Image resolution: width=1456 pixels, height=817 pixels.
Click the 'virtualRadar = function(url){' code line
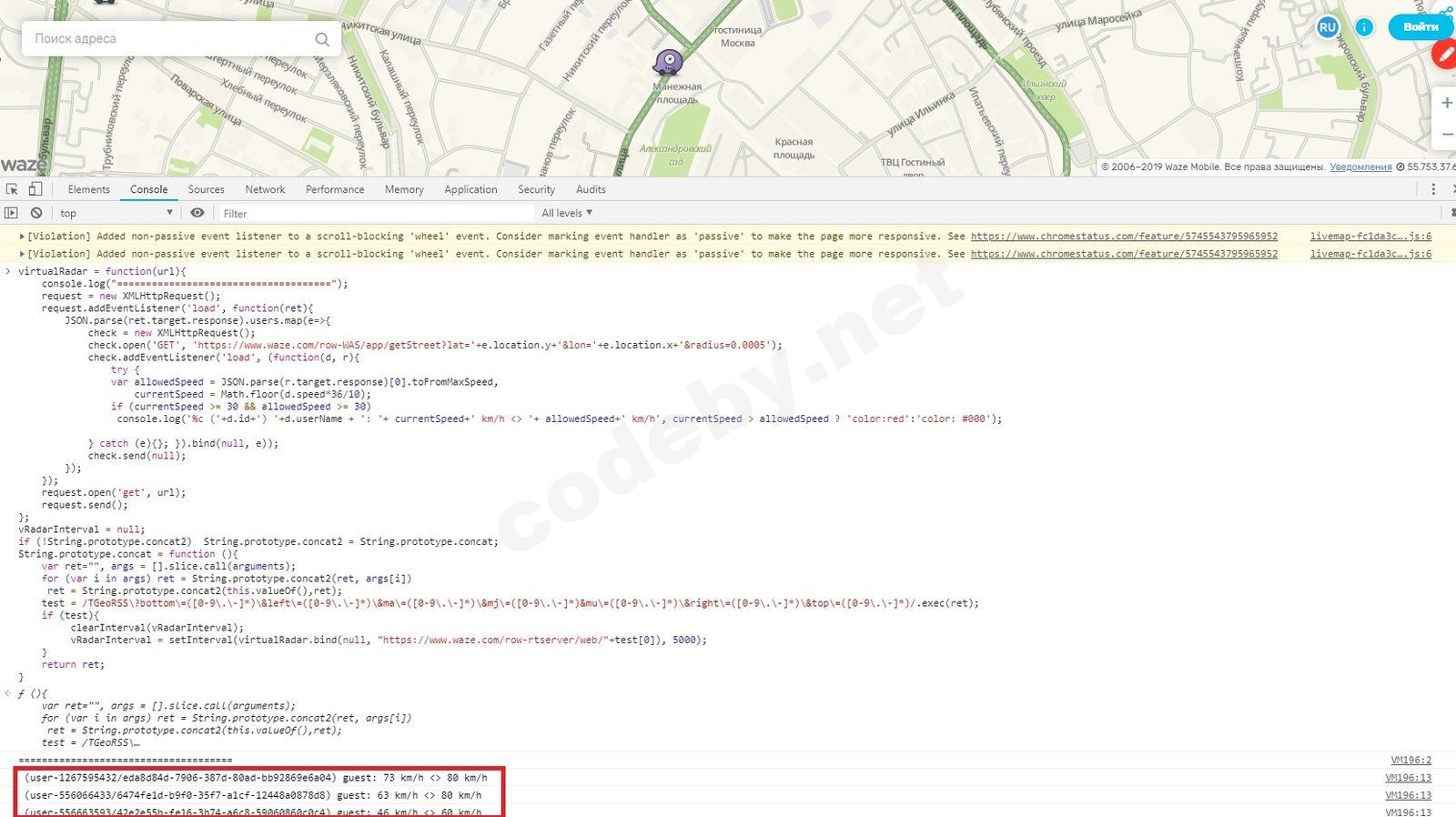102,271
